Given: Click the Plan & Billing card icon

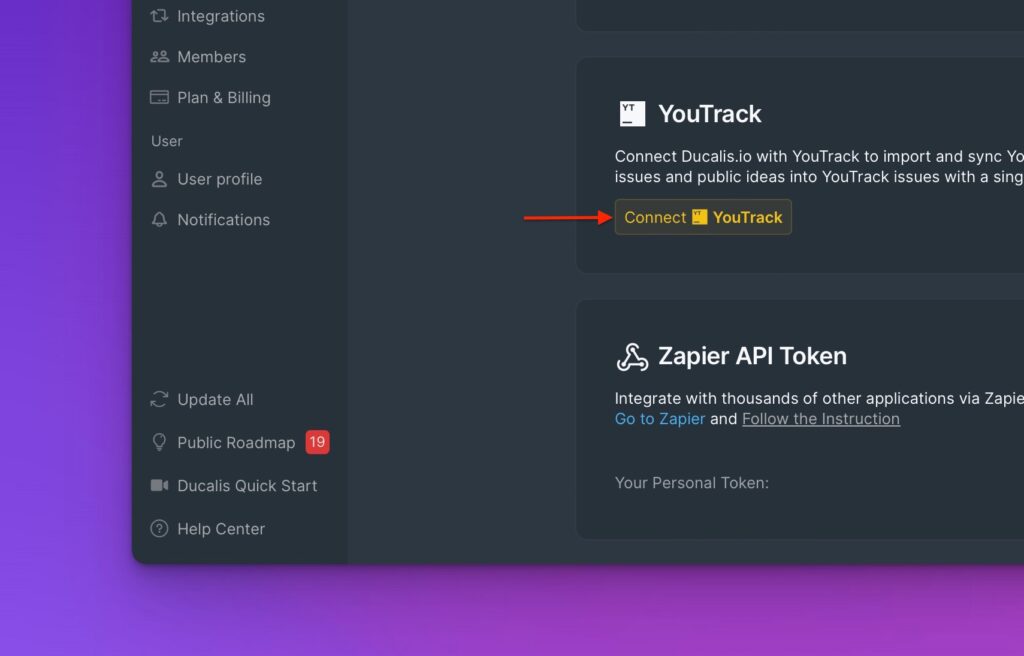Looking at the screenshot, I should coord(159,97).
